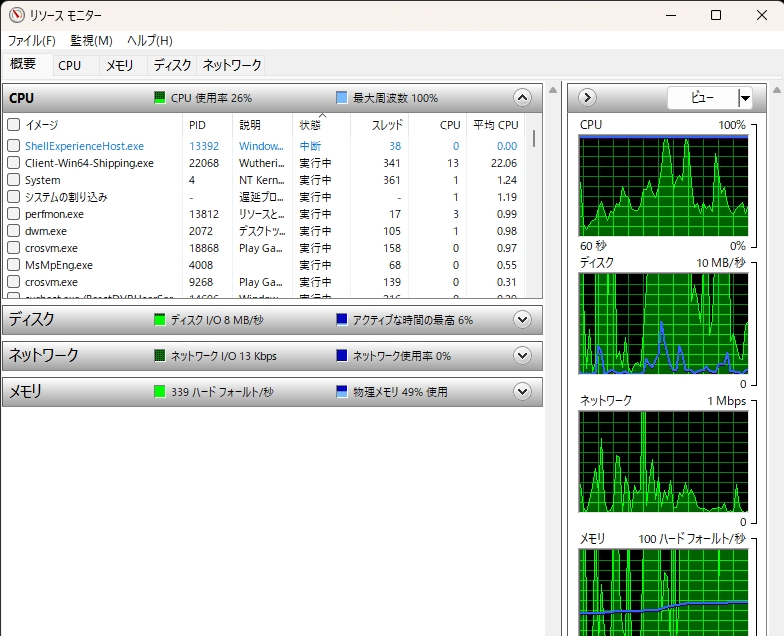784x636 pixels.
Task: Switch to the ネットワーク tab
Action: point(232,65)
